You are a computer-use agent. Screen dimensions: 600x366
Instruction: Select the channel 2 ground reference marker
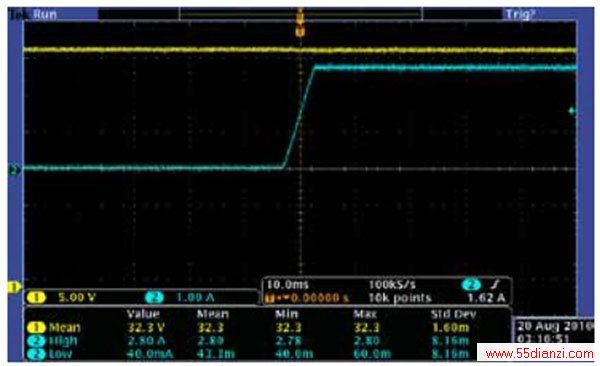point(15,170)
